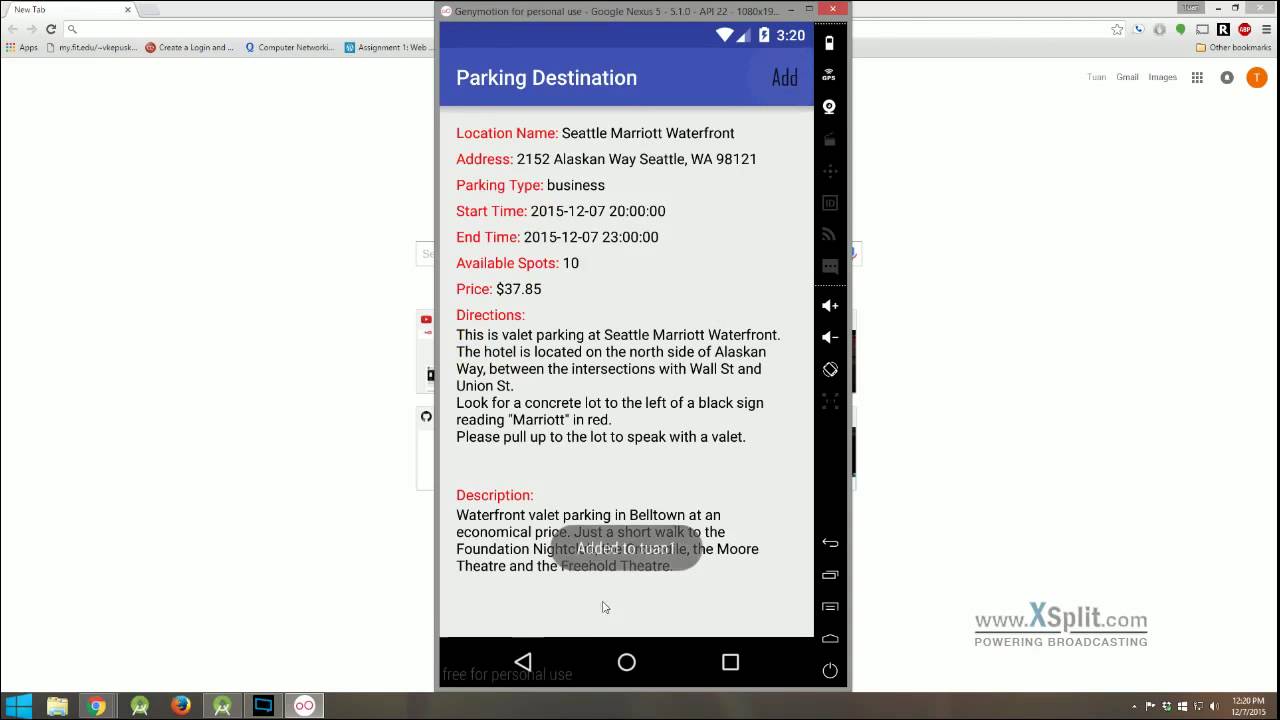Open Genymotion battery widget
The height and width of the screenshot is (720, 1280).
tap(829, 43)
